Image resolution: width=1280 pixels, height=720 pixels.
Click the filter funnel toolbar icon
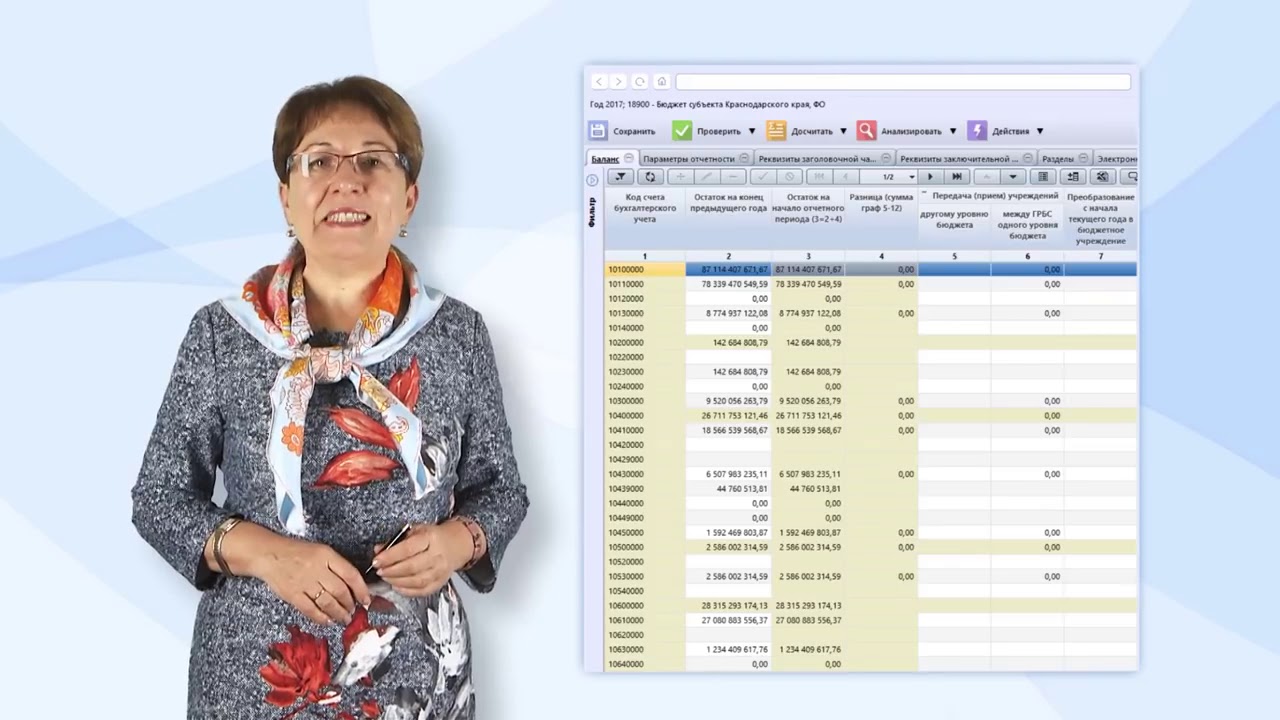620,177
